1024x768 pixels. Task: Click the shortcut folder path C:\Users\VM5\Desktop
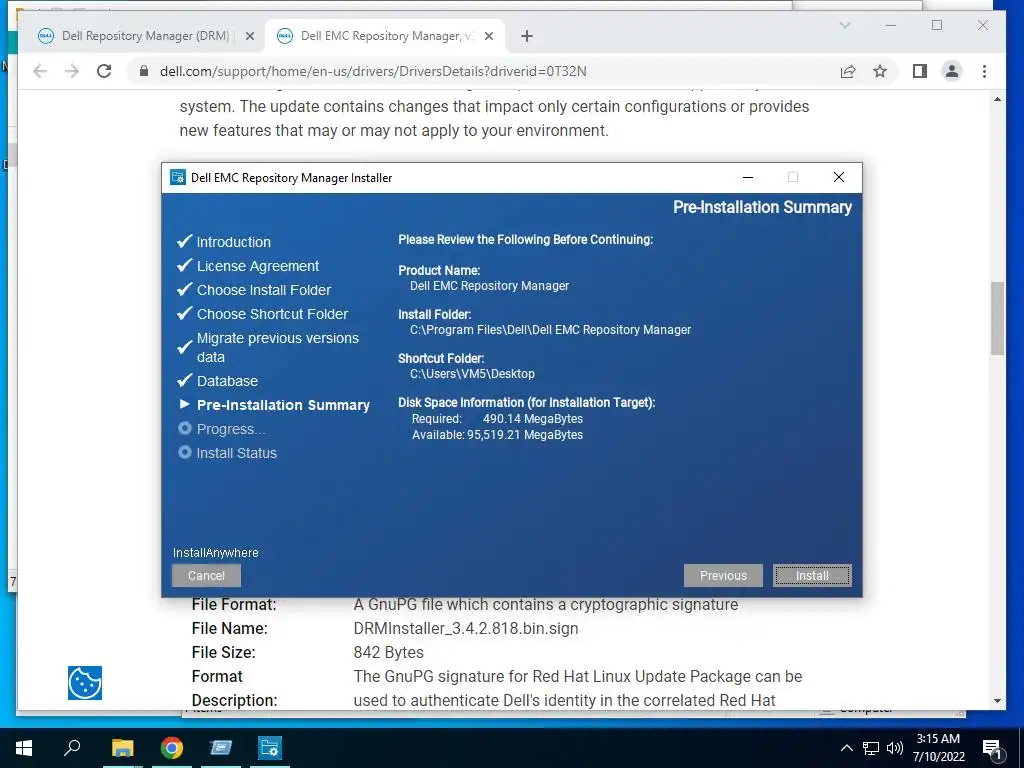[472, 374]
